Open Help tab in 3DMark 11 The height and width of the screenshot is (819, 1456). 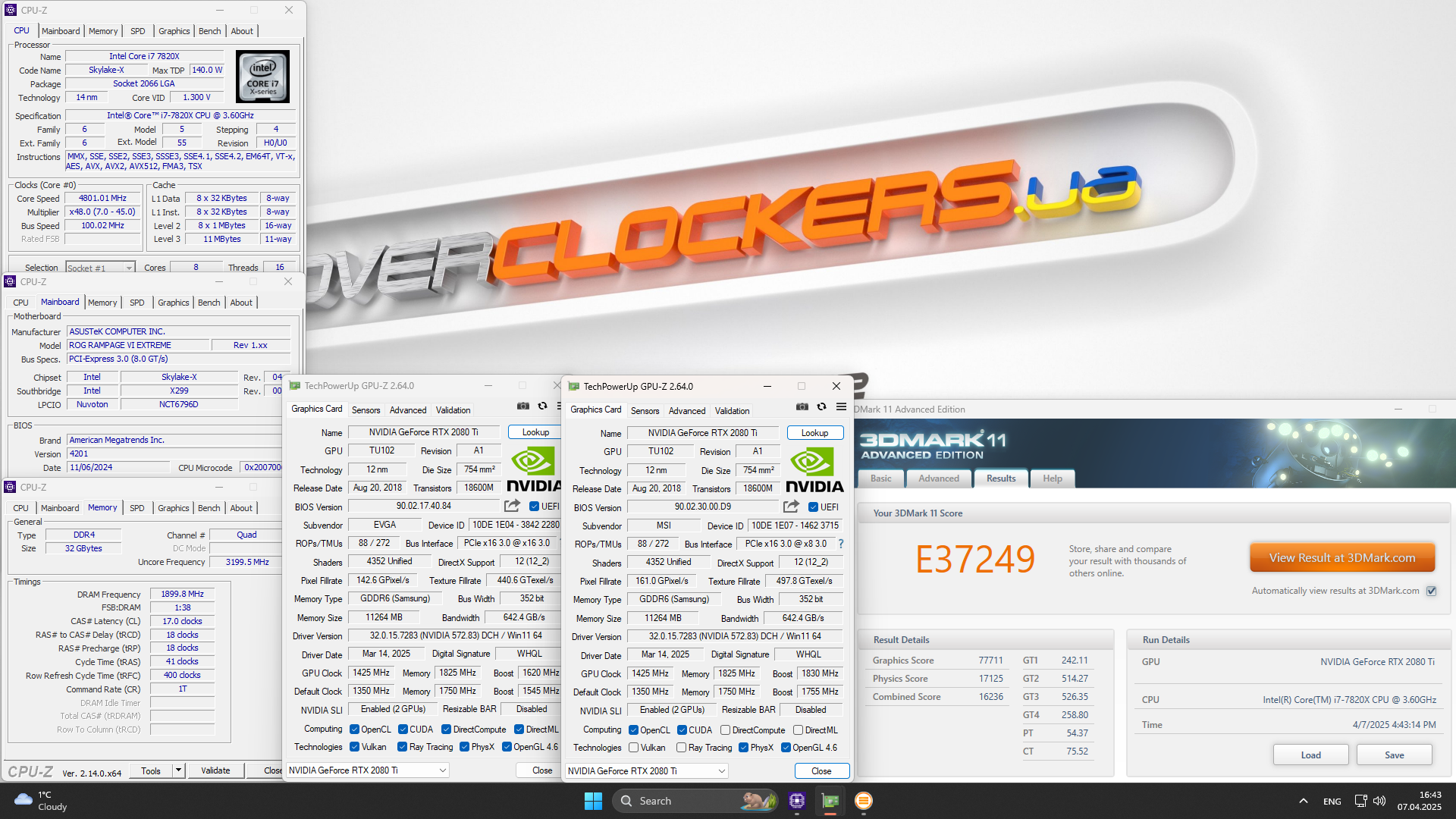tap(1053, 479)
